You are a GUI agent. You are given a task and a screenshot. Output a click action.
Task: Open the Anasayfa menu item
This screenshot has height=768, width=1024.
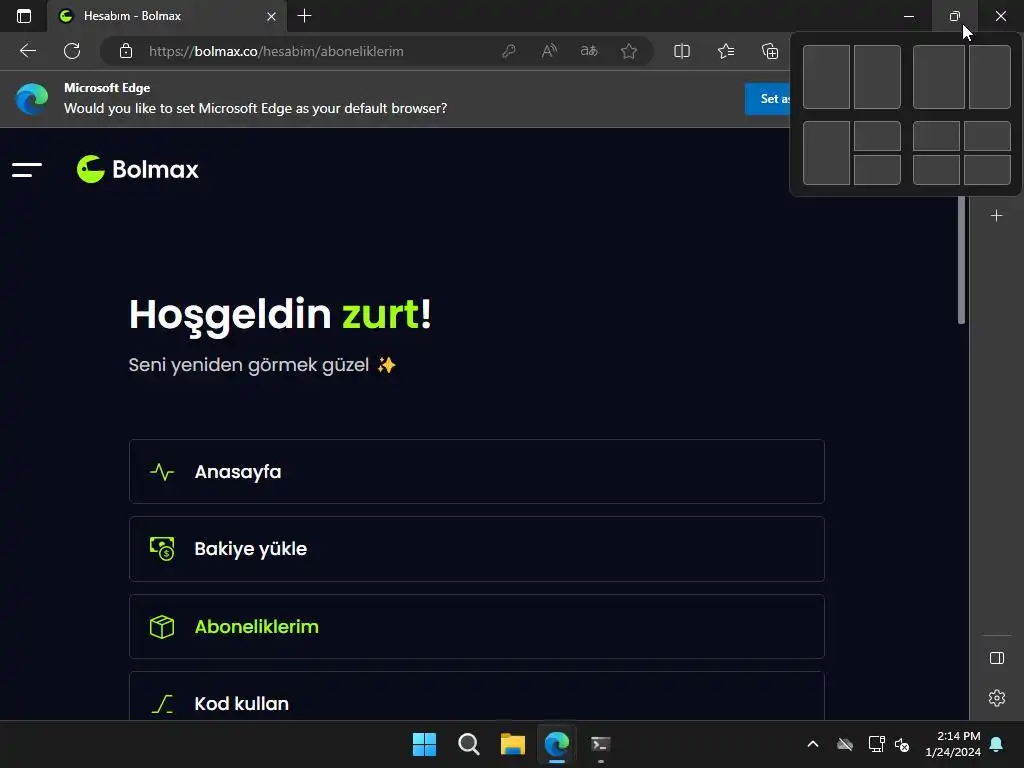pyautogui.click(x=477, y=472)
